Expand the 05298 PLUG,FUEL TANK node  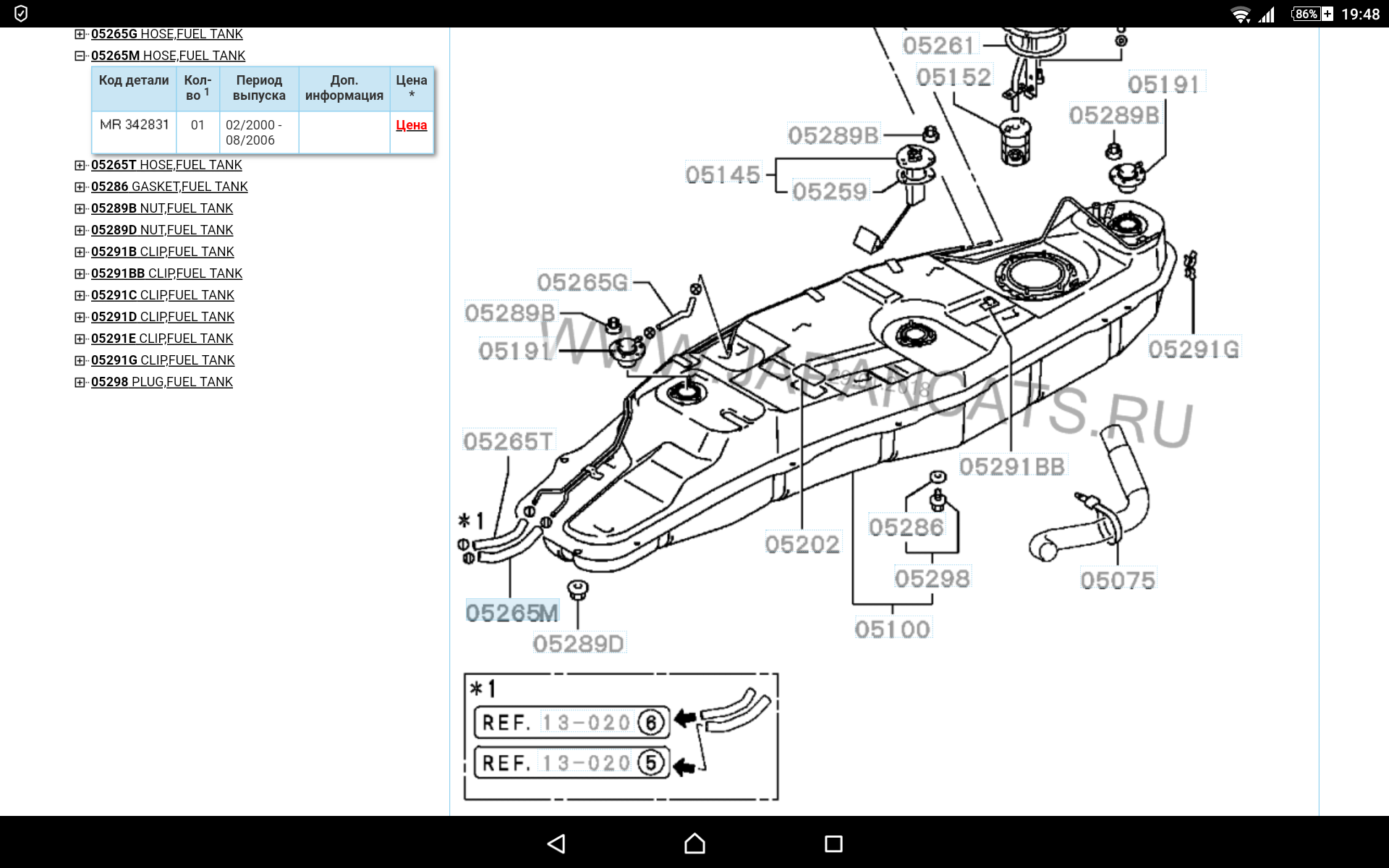click(x=80, y=382)
